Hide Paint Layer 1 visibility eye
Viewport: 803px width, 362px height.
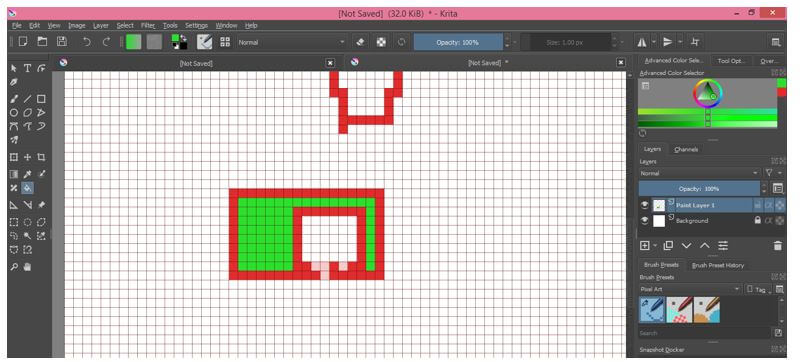[x=645, y=205]
